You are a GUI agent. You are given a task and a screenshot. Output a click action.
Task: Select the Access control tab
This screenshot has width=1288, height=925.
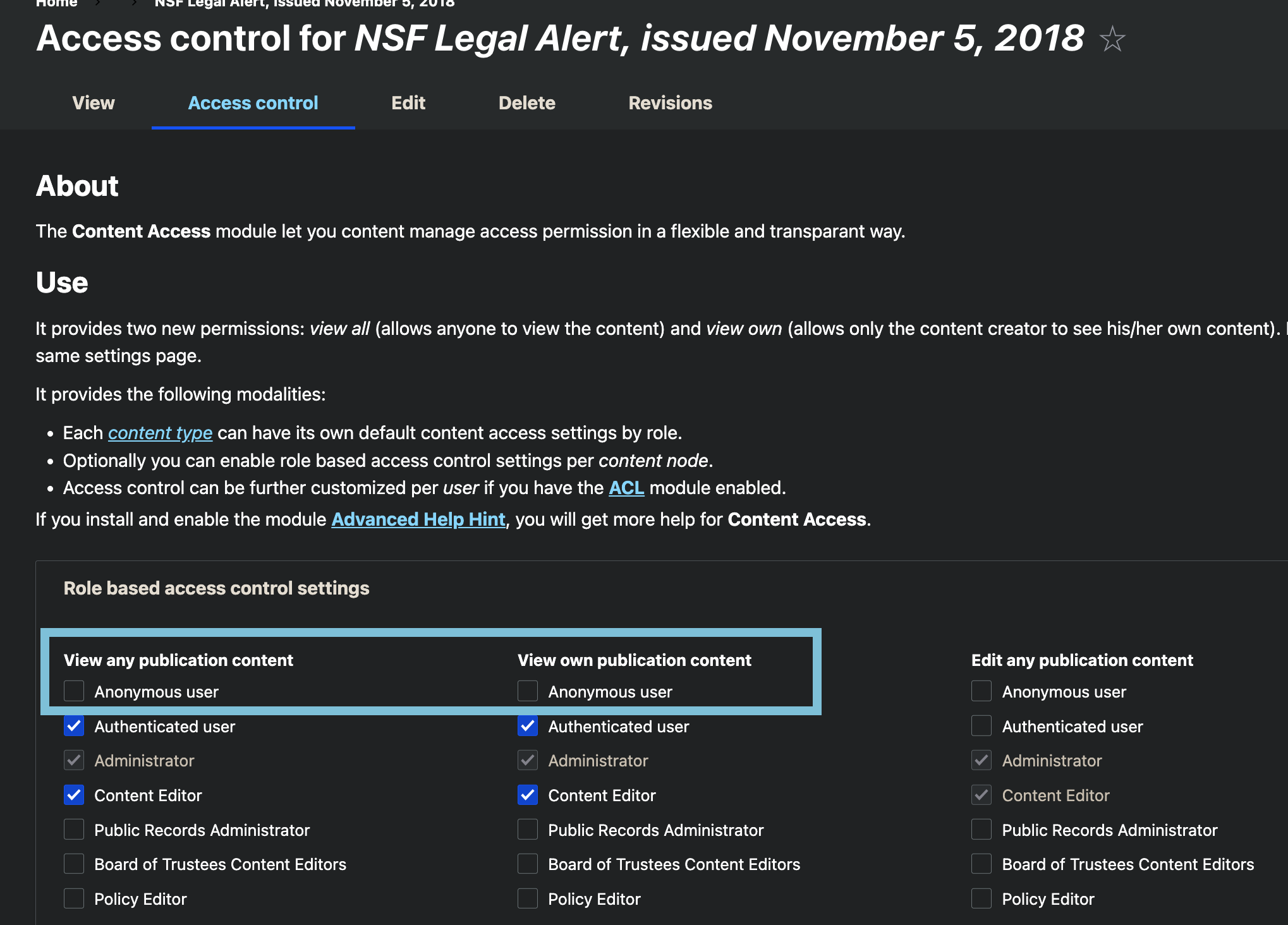pos(253,103)
